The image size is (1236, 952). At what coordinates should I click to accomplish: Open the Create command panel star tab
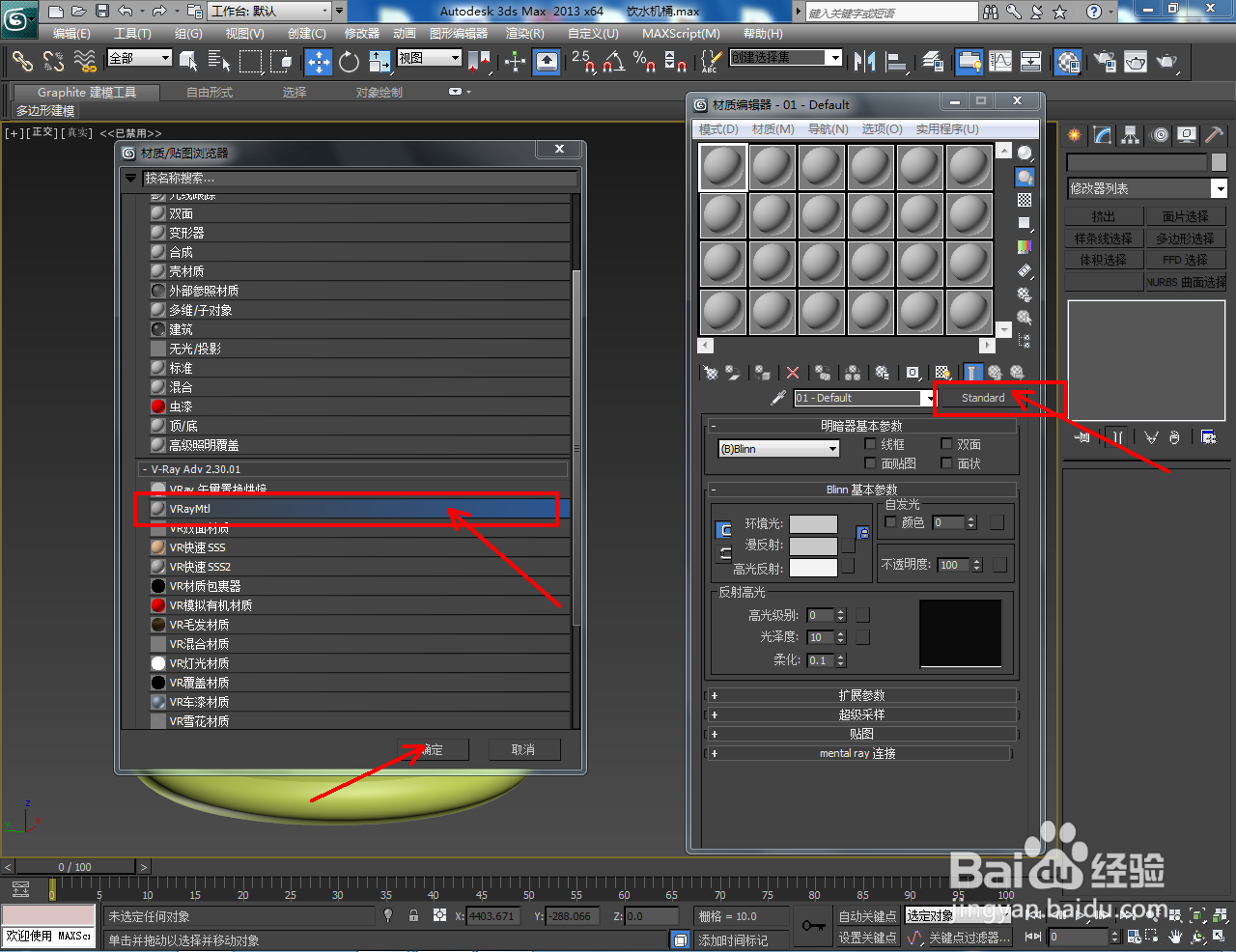pos(1074,135)
